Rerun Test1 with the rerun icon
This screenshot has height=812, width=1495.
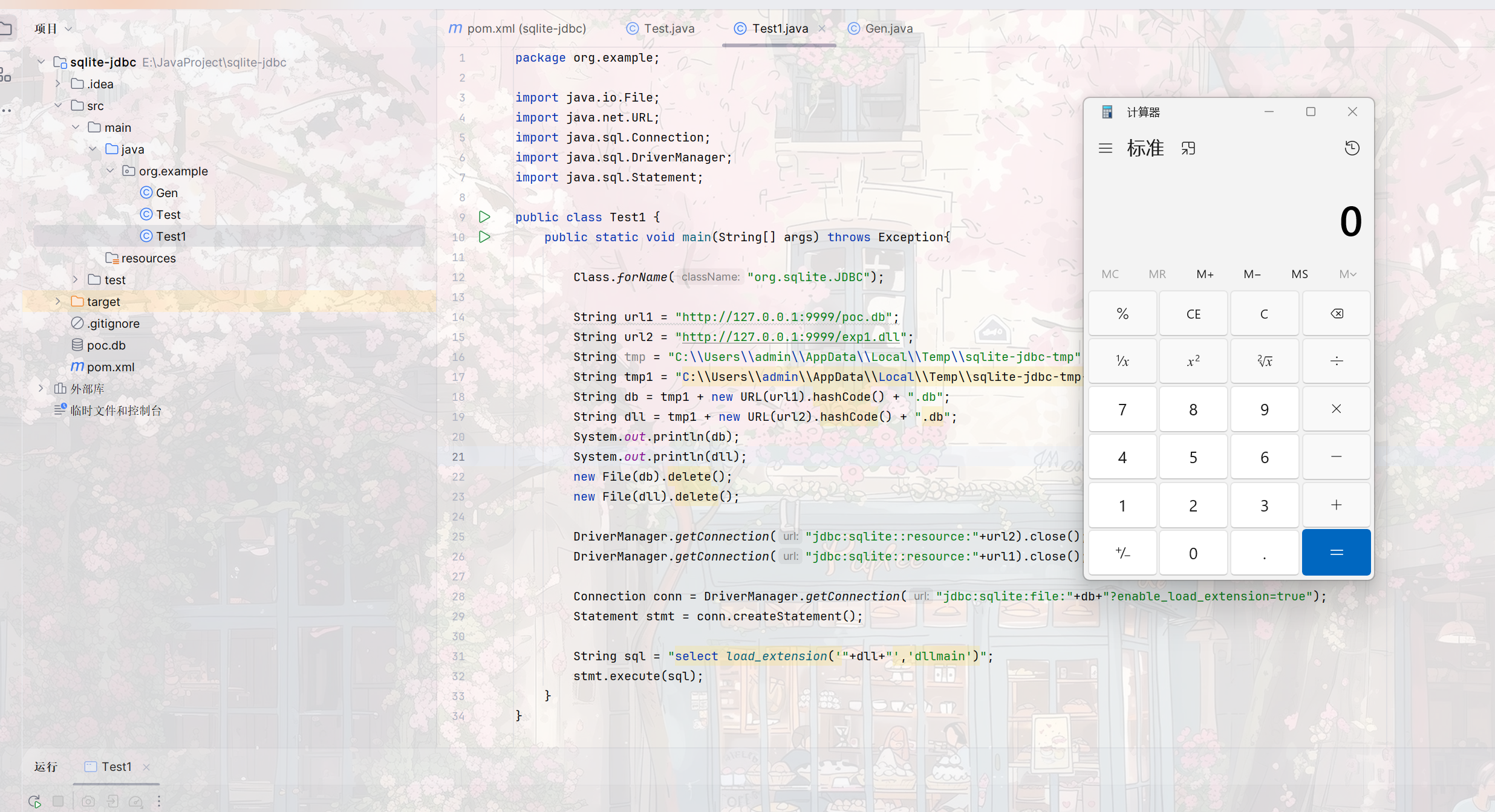click(x=34, y=801)
